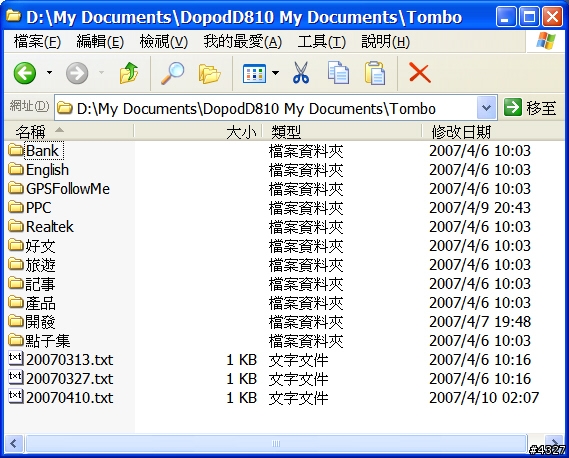Go up one folder level
This screenshot has height=458, width=569.
(x=129, y=73)
